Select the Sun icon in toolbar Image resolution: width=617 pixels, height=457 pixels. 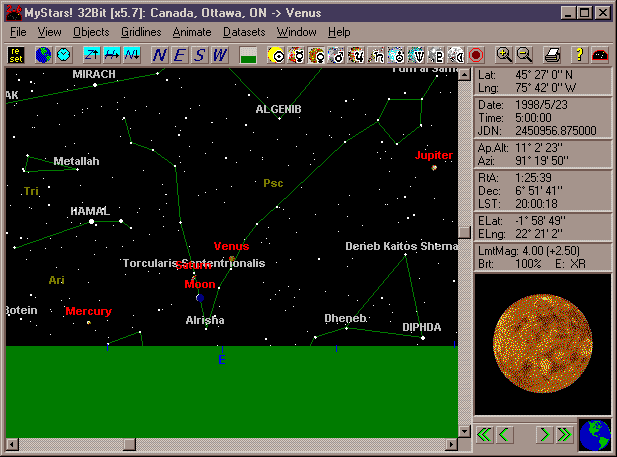(275, 54)
